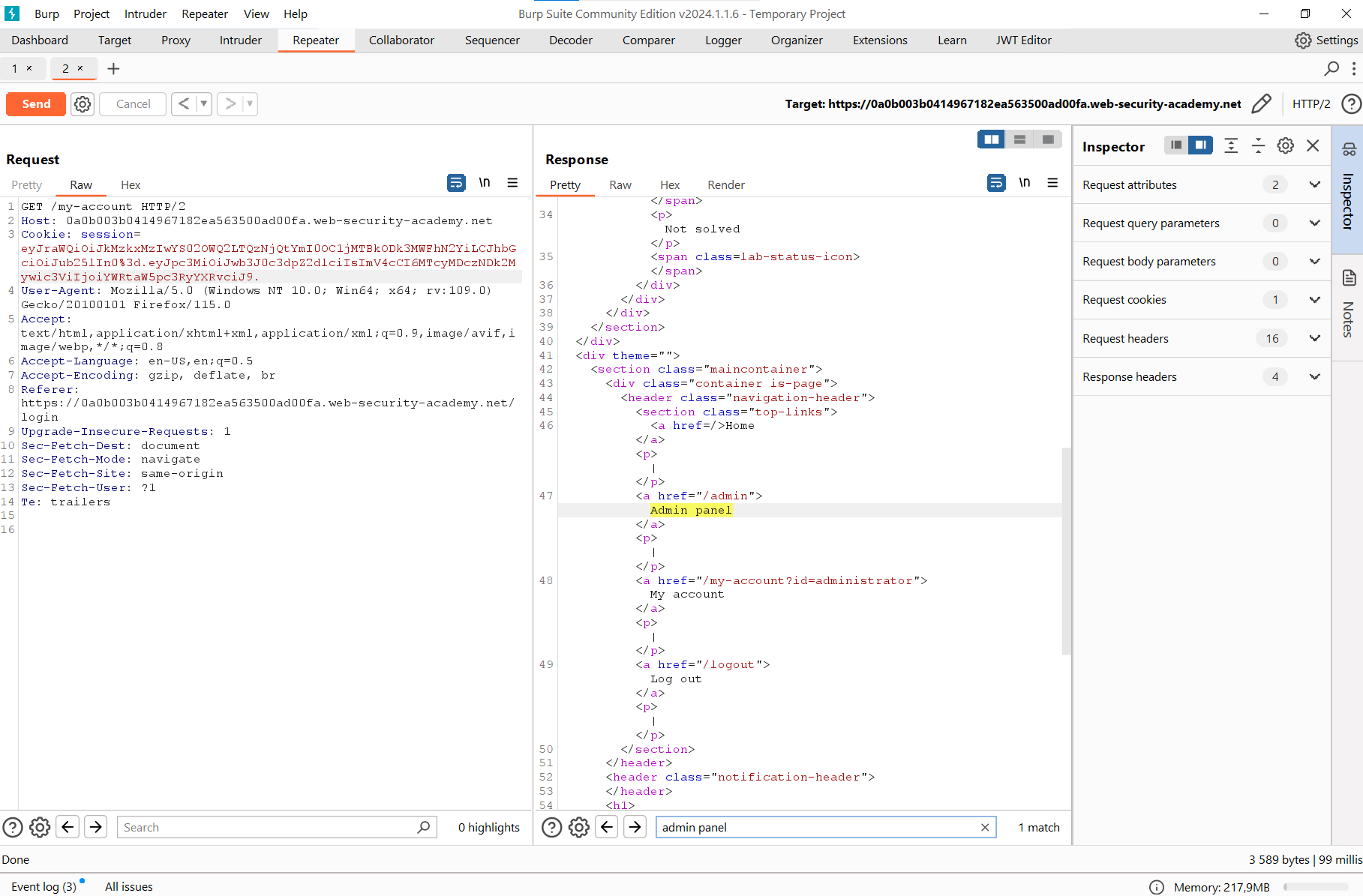This screenshot has height=896, width=1363.
Task: Close the Inspector panel
Action: [1313, 145]
